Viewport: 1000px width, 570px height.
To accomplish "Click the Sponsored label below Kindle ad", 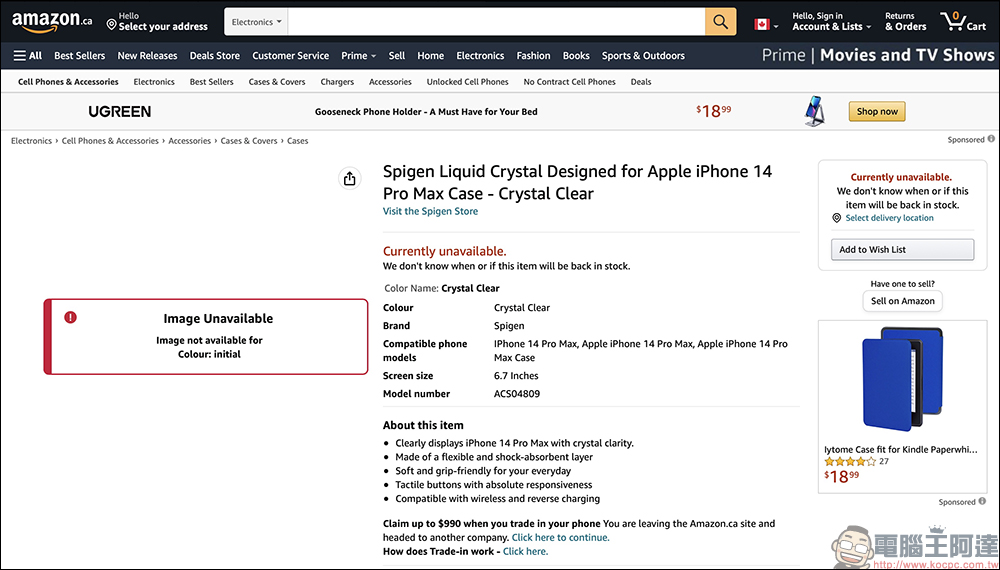I will coord(957,502).
